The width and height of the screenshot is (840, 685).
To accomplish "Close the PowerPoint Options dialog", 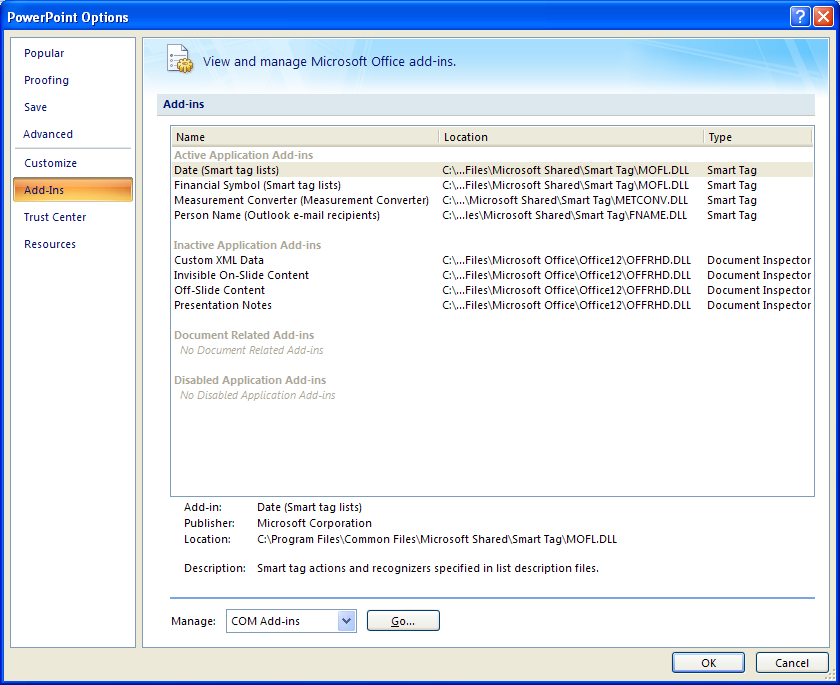I will tap(823, 17).
